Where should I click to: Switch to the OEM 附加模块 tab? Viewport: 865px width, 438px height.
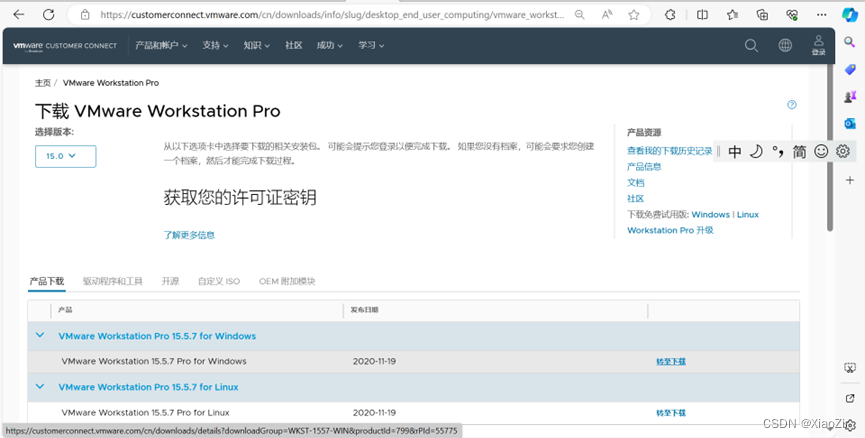tap(287, 281)
